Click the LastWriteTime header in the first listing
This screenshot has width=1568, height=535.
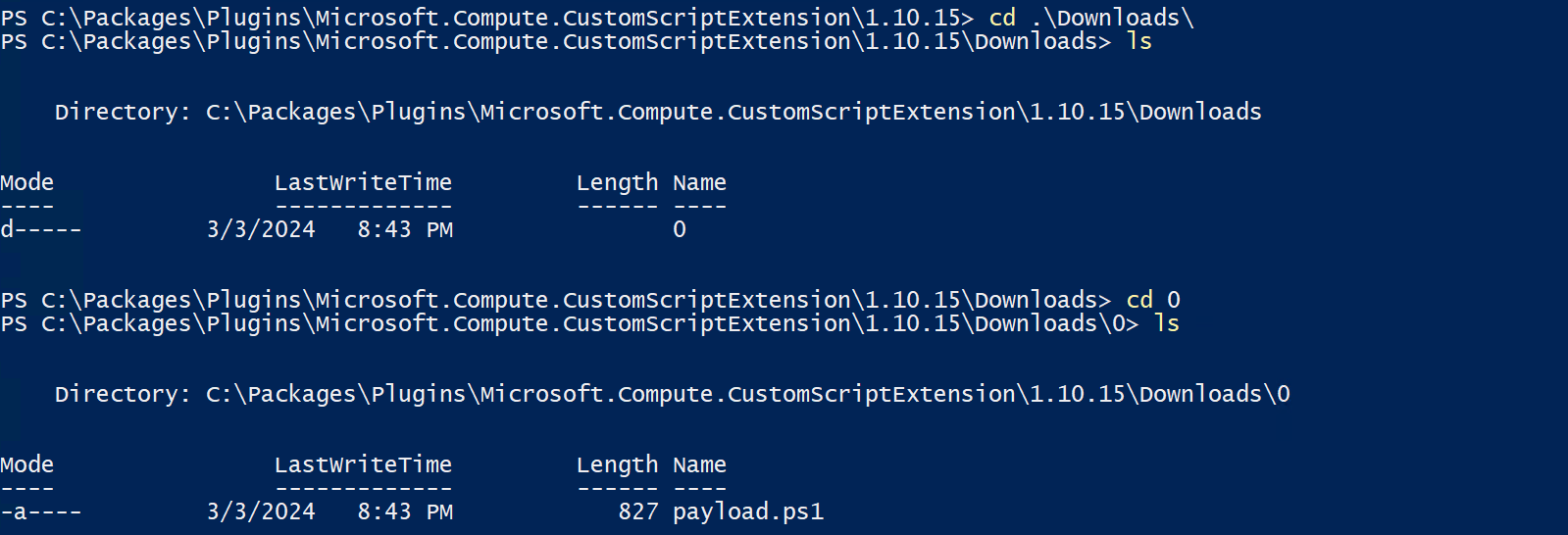[x=363, y=182]
